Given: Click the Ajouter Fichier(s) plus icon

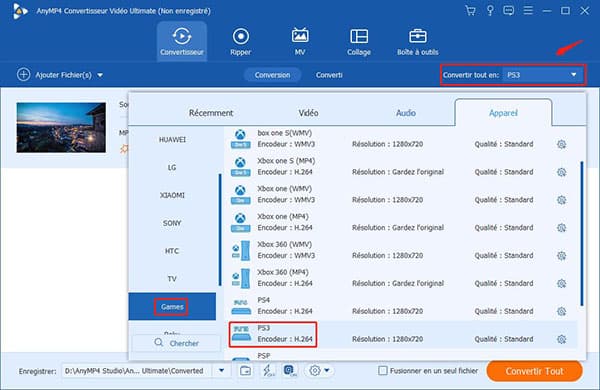Looking at the screenshot, I should pyautogui.click(x=23, y=75).
